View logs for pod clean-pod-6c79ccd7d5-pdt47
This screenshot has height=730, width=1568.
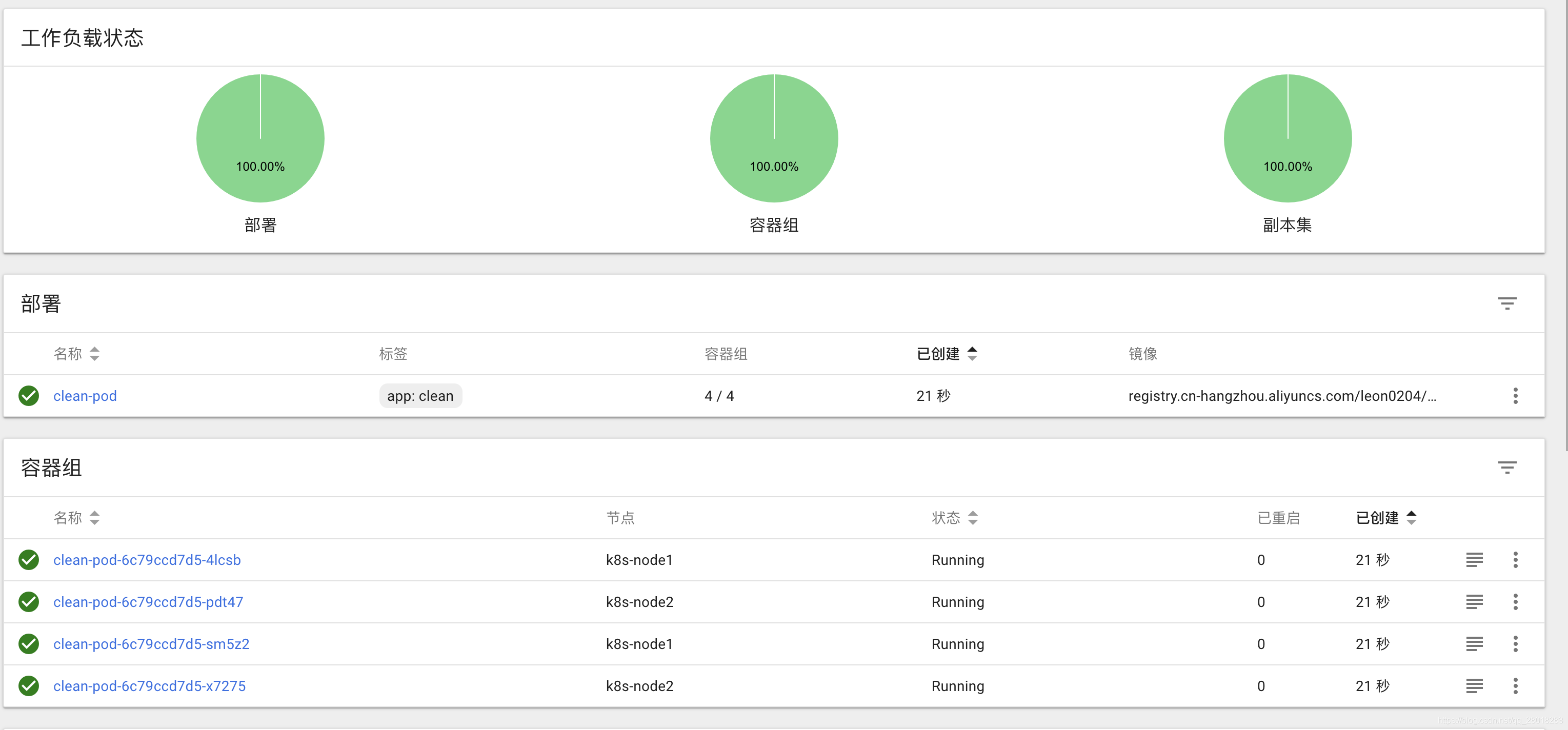click(1474, 602)
